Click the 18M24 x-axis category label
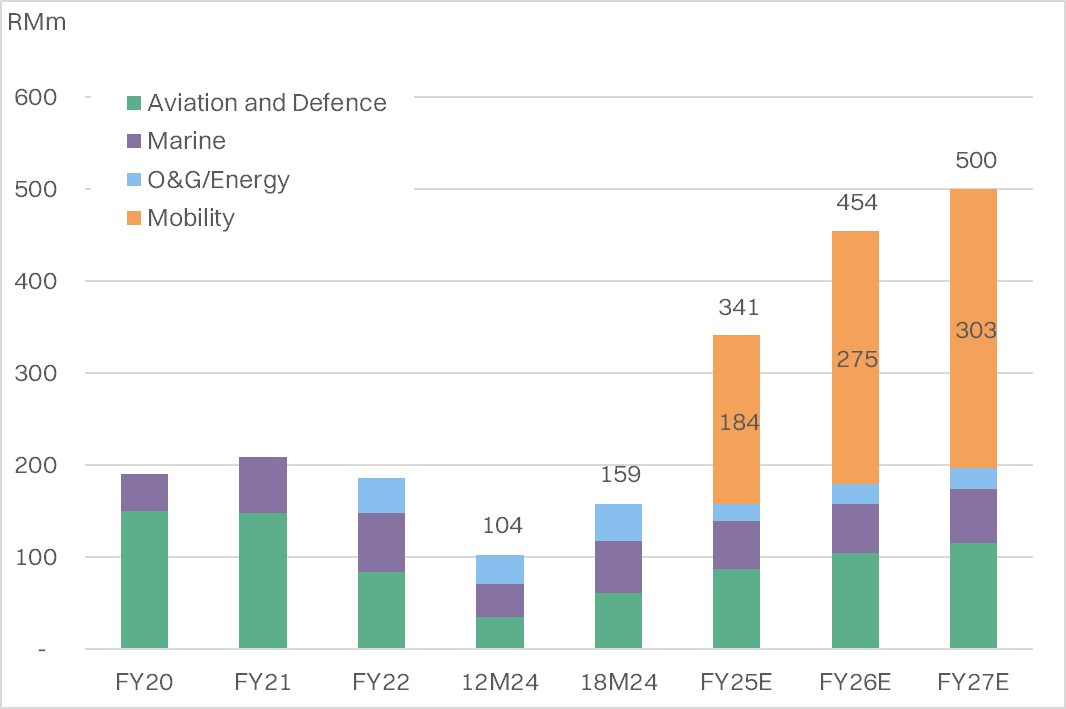The height and width of the screenshot is (709, 1066). click(620, 683)
